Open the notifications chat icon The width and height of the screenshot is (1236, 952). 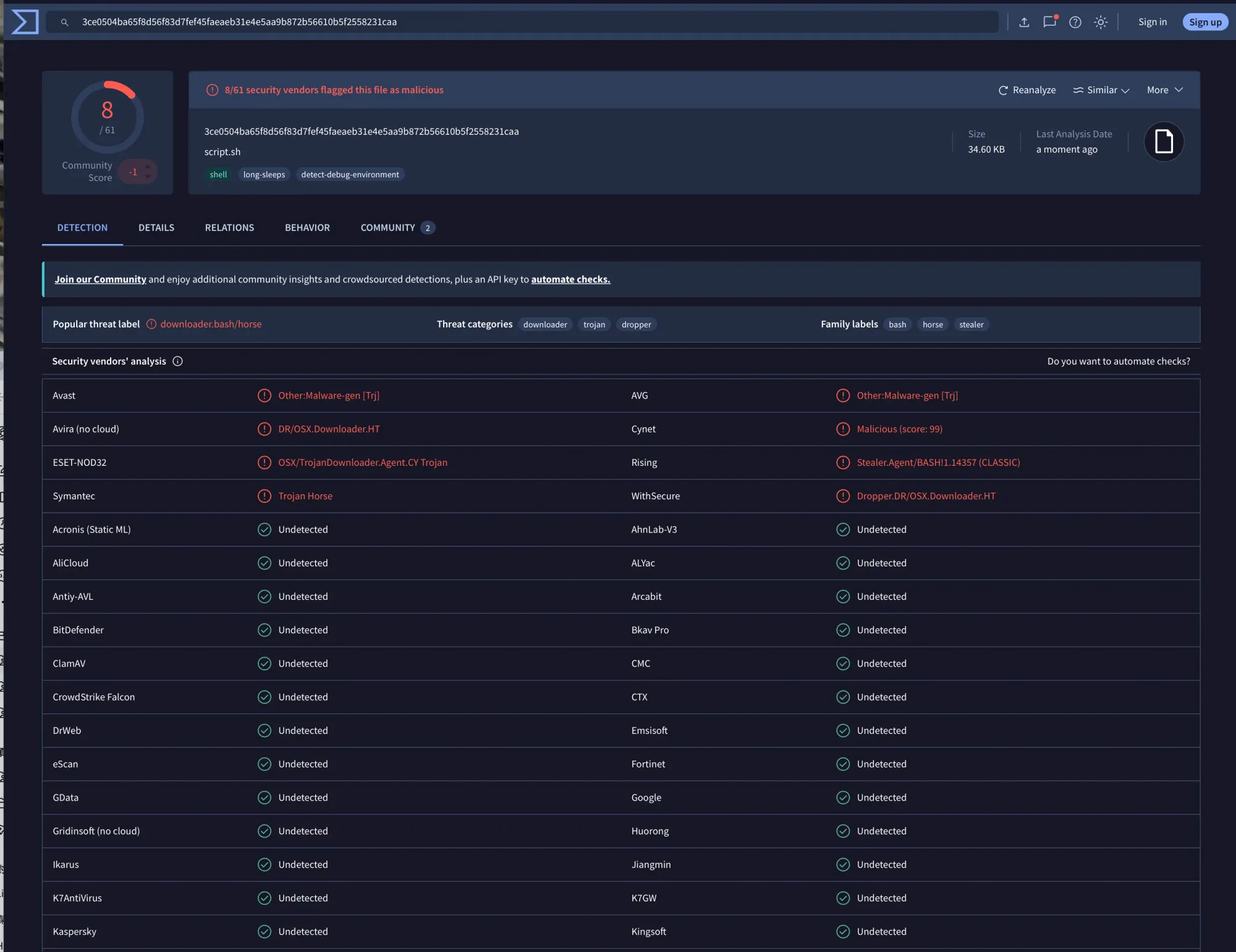coord(1050,22)
